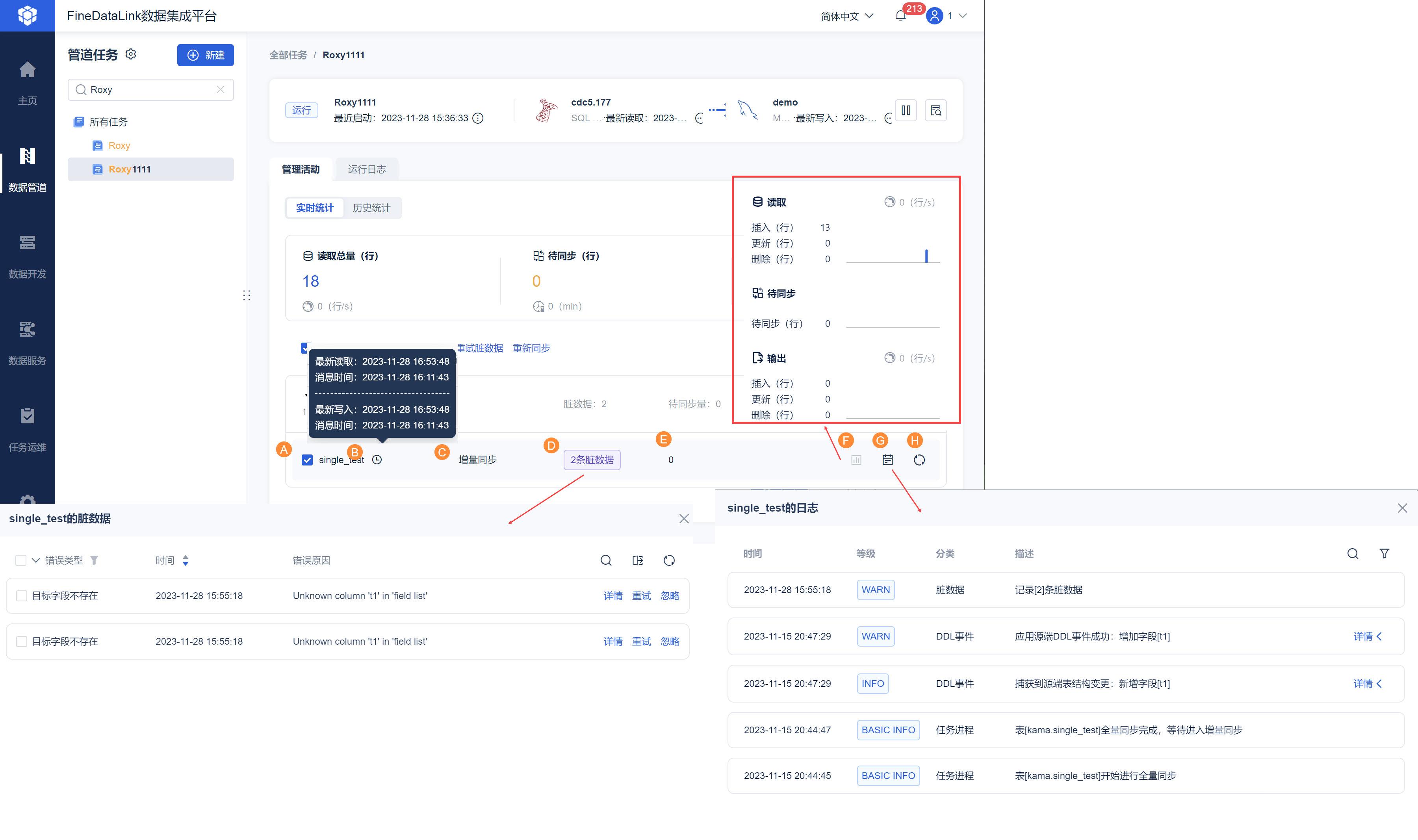This screenshot has height=840, width=1418.
Task: Click the pause pipeline task icon
Action: coord(905,110)
